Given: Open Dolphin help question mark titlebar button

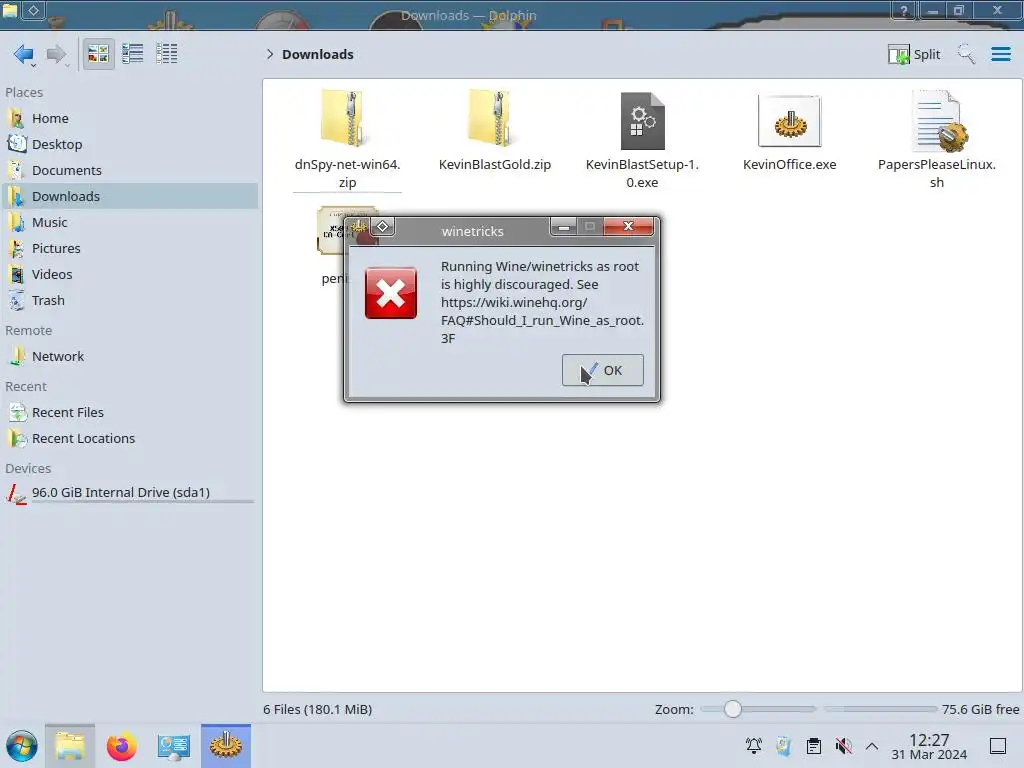Looking at the screenshot, I should pyautogui.click(x=904, y=10).
